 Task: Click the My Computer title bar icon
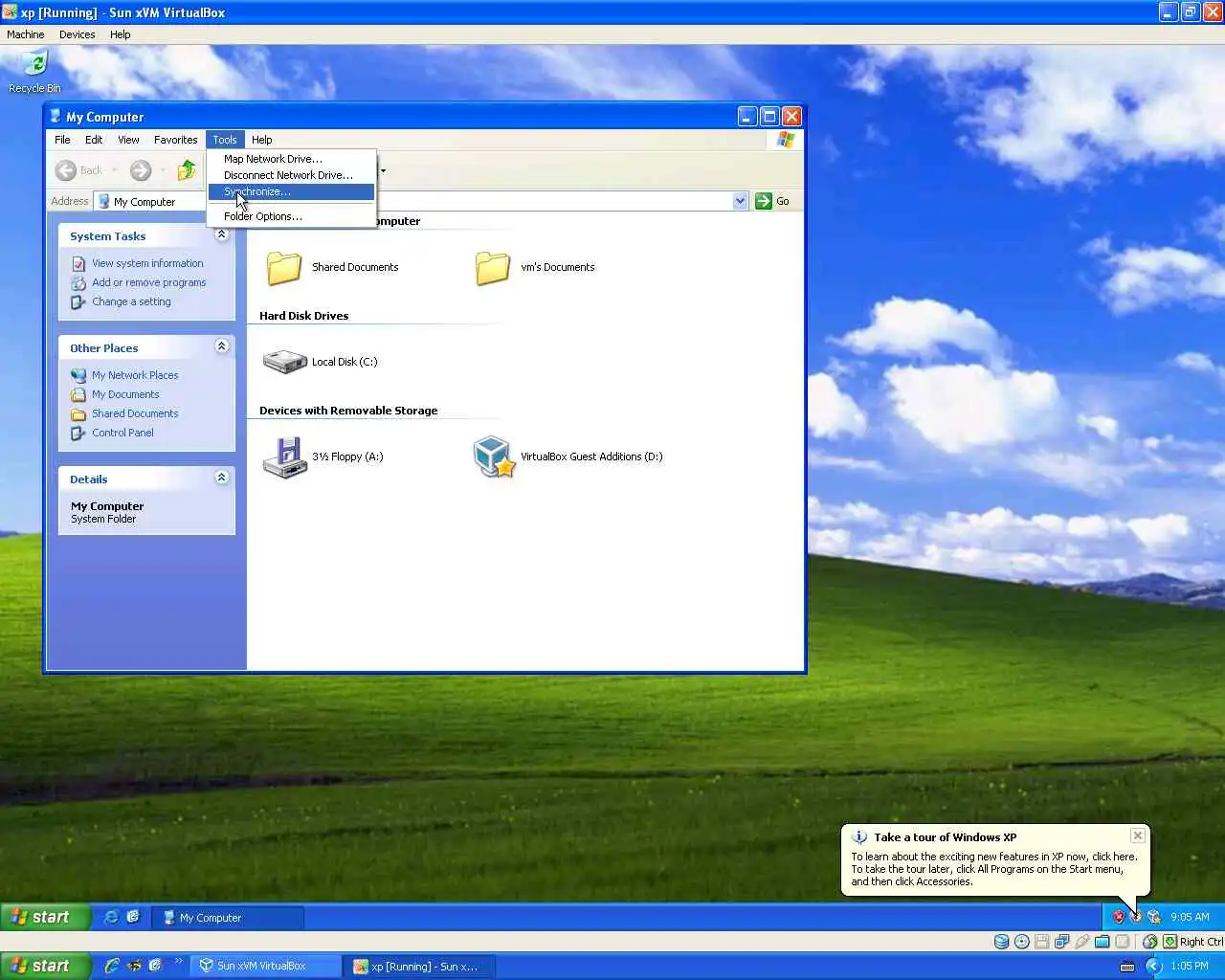click(x=56, y=117)
